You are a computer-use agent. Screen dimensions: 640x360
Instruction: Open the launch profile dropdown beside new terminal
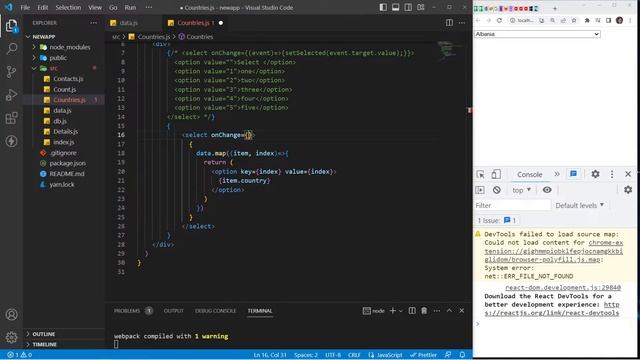tap(401, 311)
